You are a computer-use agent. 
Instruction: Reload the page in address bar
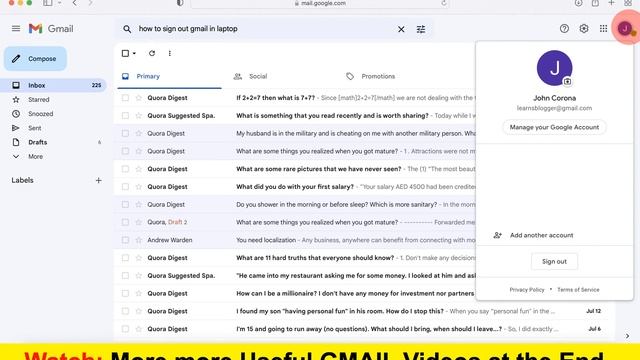coord(444,3)
